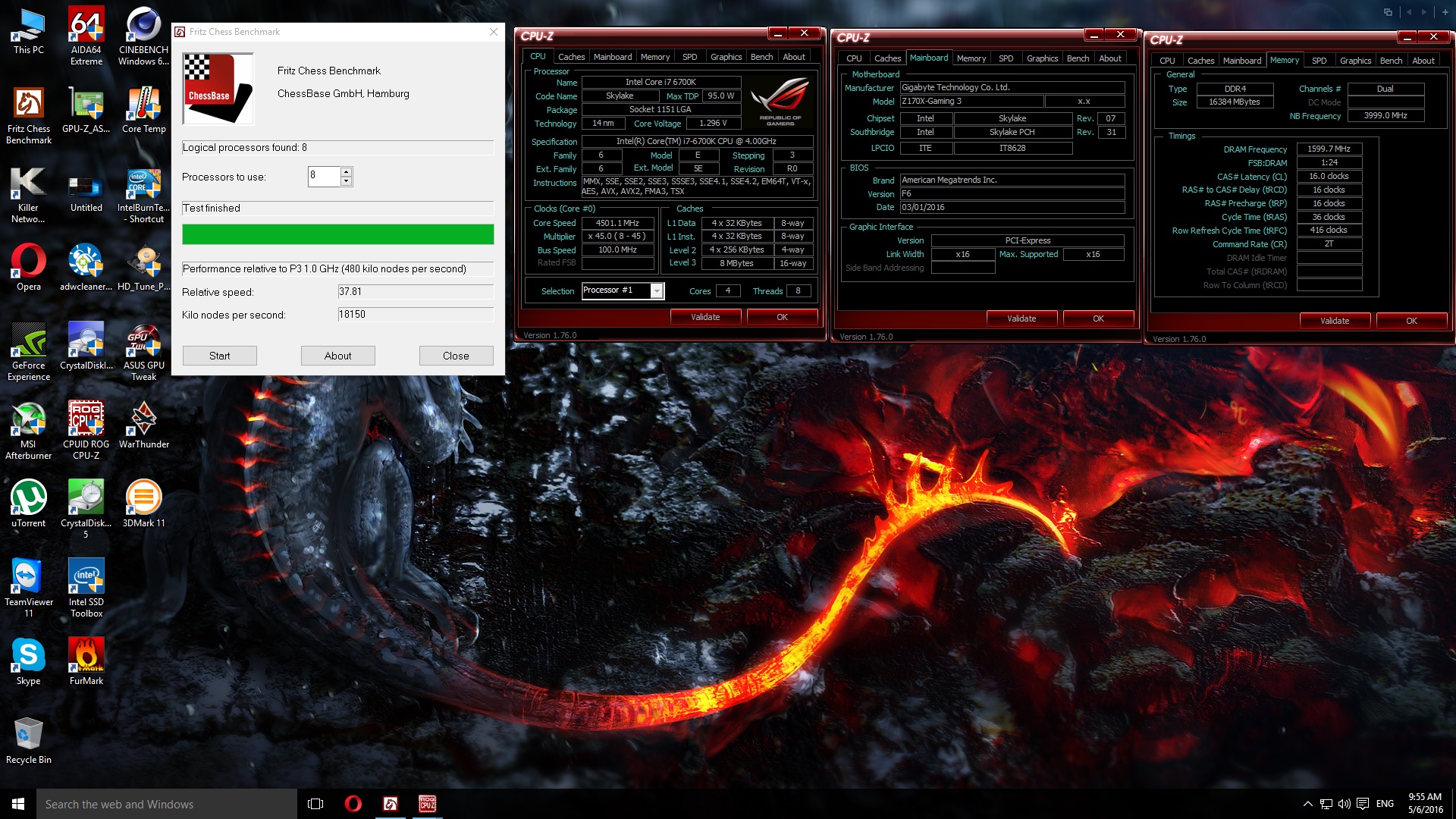
Task: Open the MSI Afterburner desktop icon
Action: [28, 428]
